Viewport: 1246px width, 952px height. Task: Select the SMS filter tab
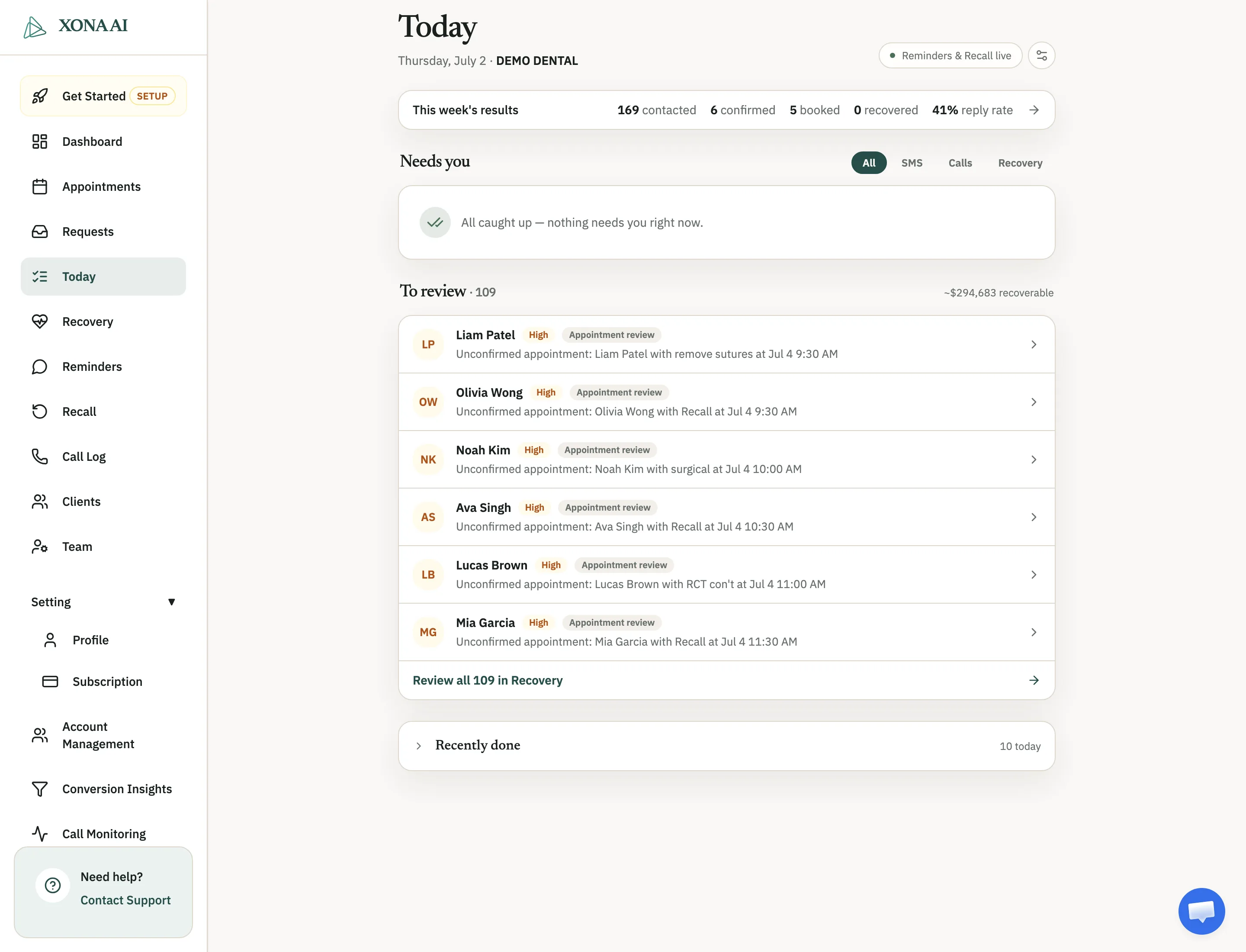[x=912, y=163]
